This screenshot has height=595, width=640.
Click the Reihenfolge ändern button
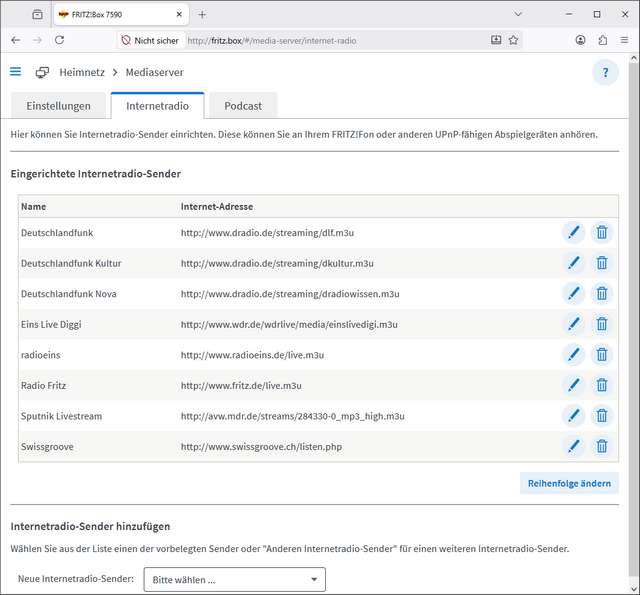(569, 483)
